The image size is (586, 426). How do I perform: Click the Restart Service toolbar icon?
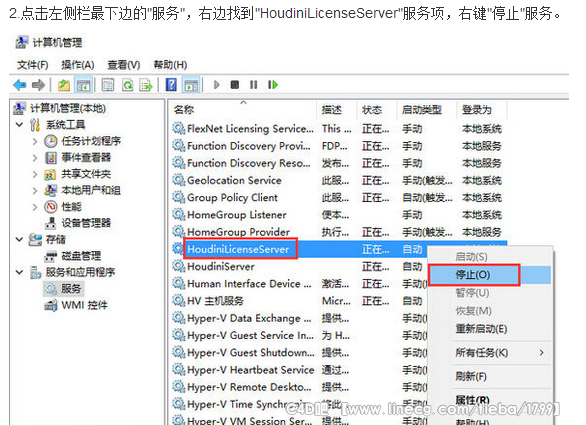(273, 85)
